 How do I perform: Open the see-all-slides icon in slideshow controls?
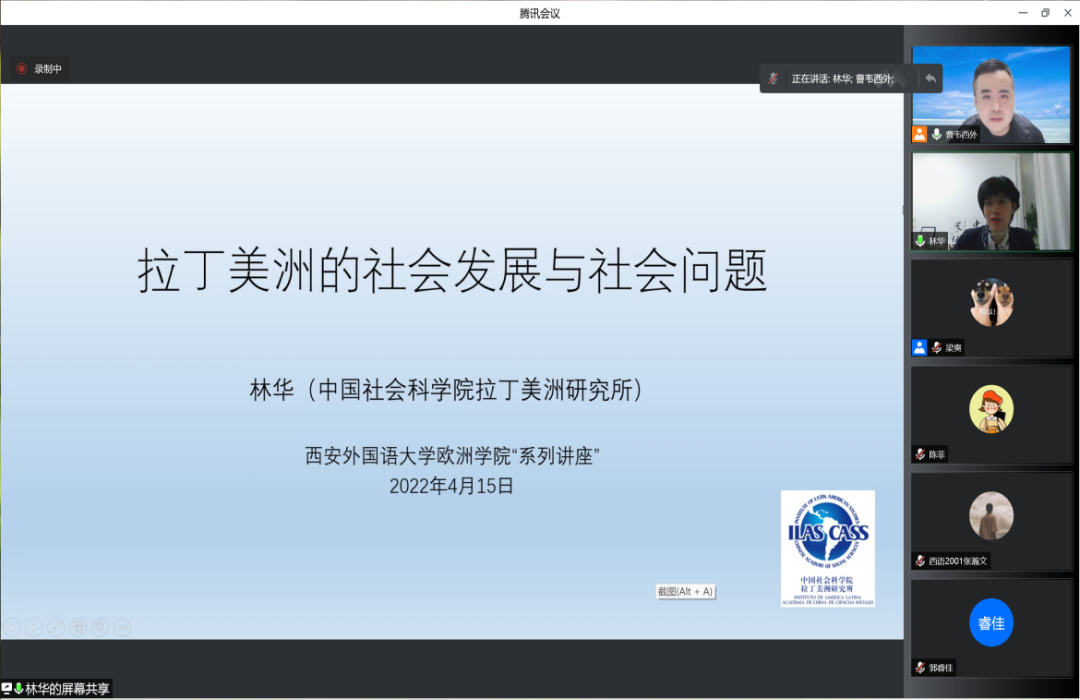[78, 627]
